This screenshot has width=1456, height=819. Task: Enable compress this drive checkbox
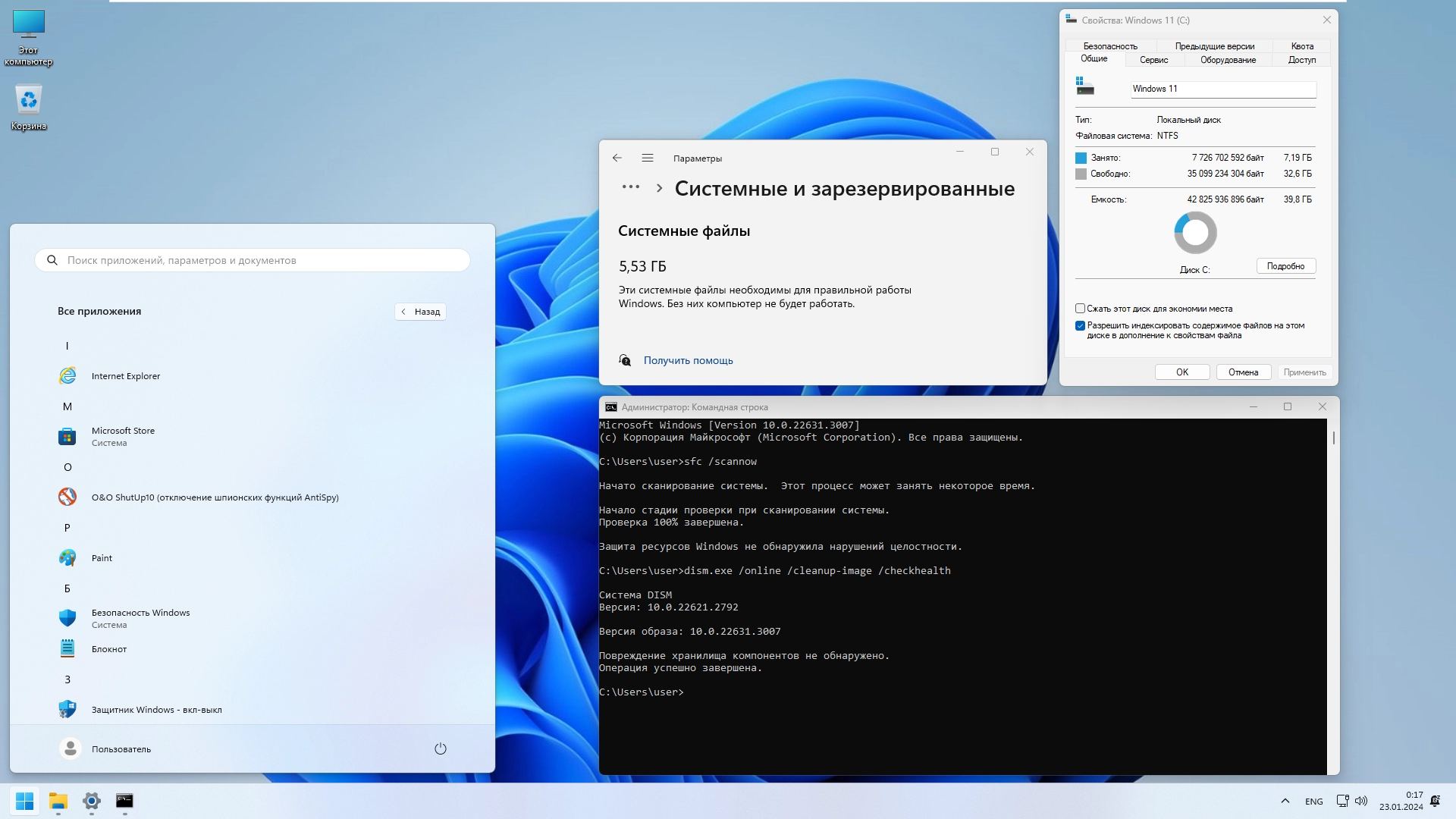1081,309
